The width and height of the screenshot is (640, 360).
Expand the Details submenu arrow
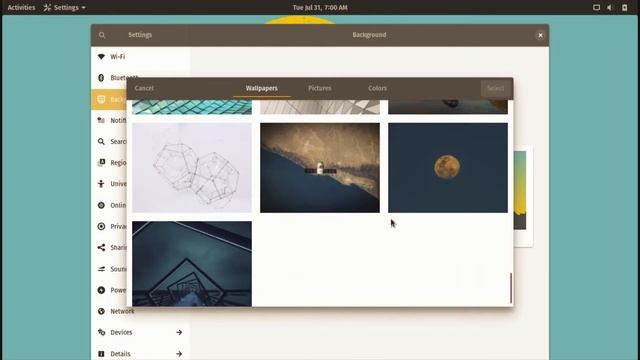(x=179, y=353)
